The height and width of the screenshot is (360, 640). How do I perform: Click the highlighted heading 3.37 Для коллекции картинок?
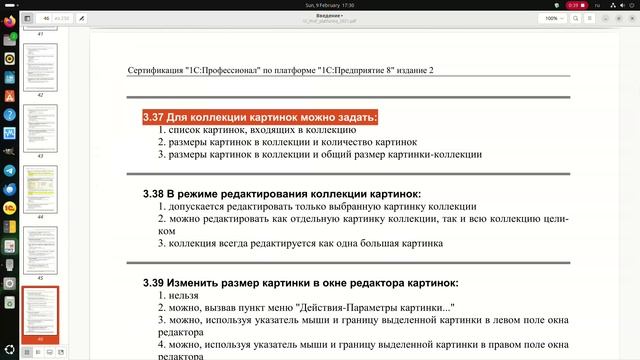tap(260, 117)
